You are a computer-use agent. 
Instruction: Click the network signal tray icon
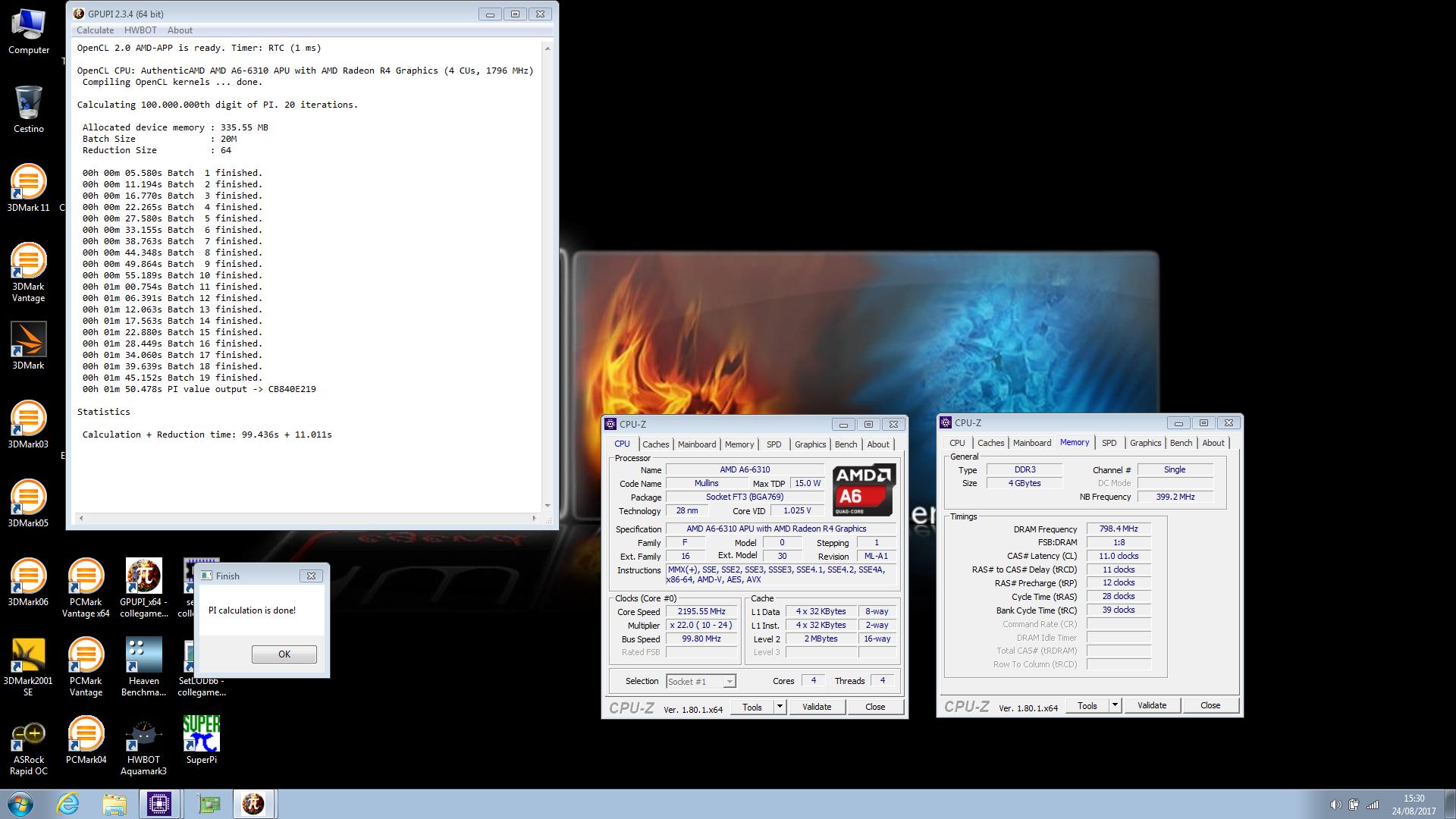pyautogui.click(x=1373, y=805)
